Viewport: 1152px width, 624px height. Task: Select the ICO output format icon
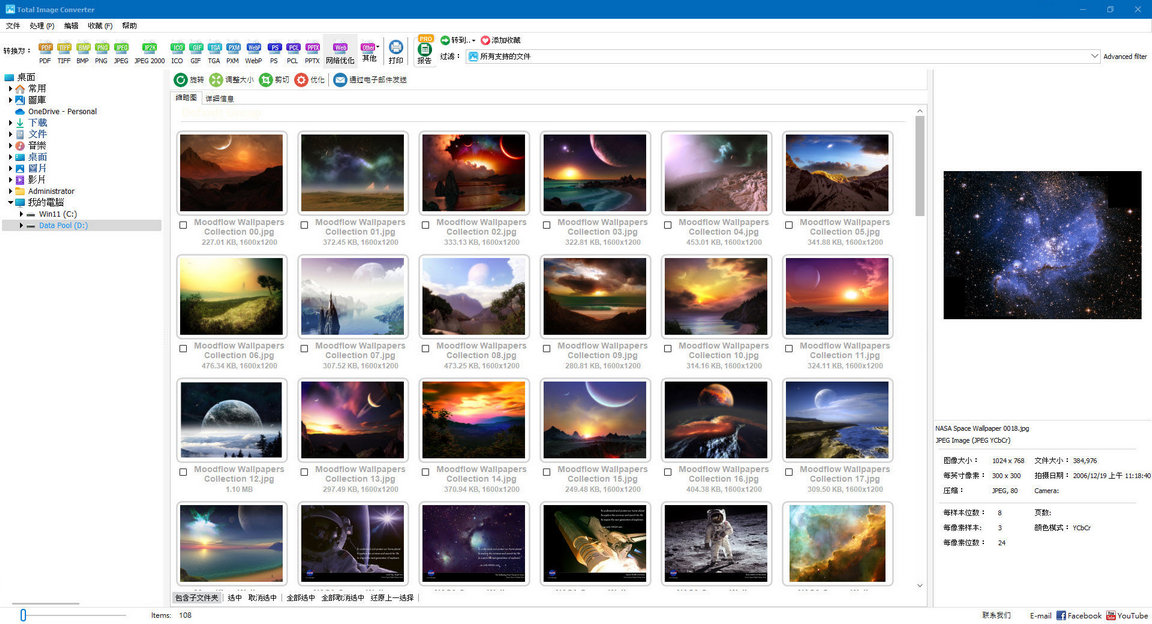tap(177, 46)
